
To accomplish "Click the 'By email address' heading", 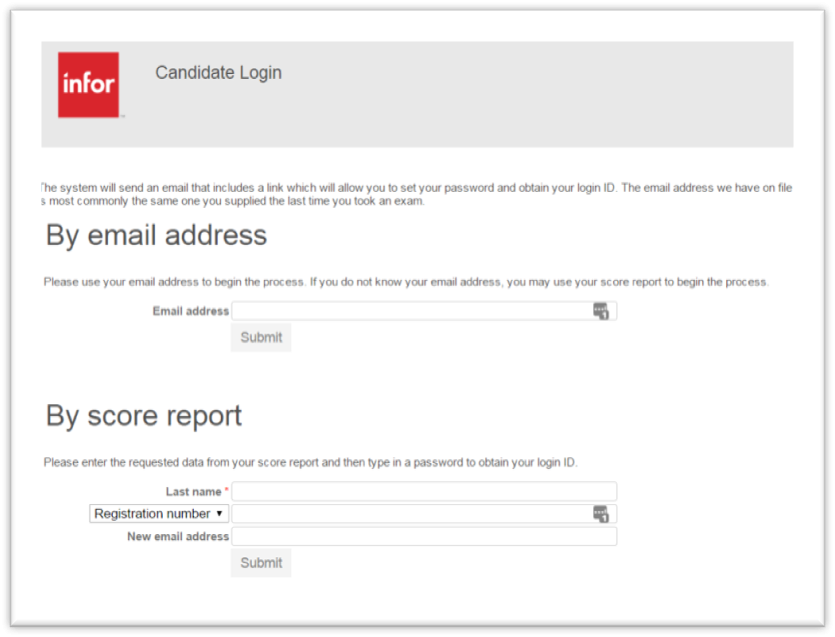I will pyautogui.click(x=156, y=235).
